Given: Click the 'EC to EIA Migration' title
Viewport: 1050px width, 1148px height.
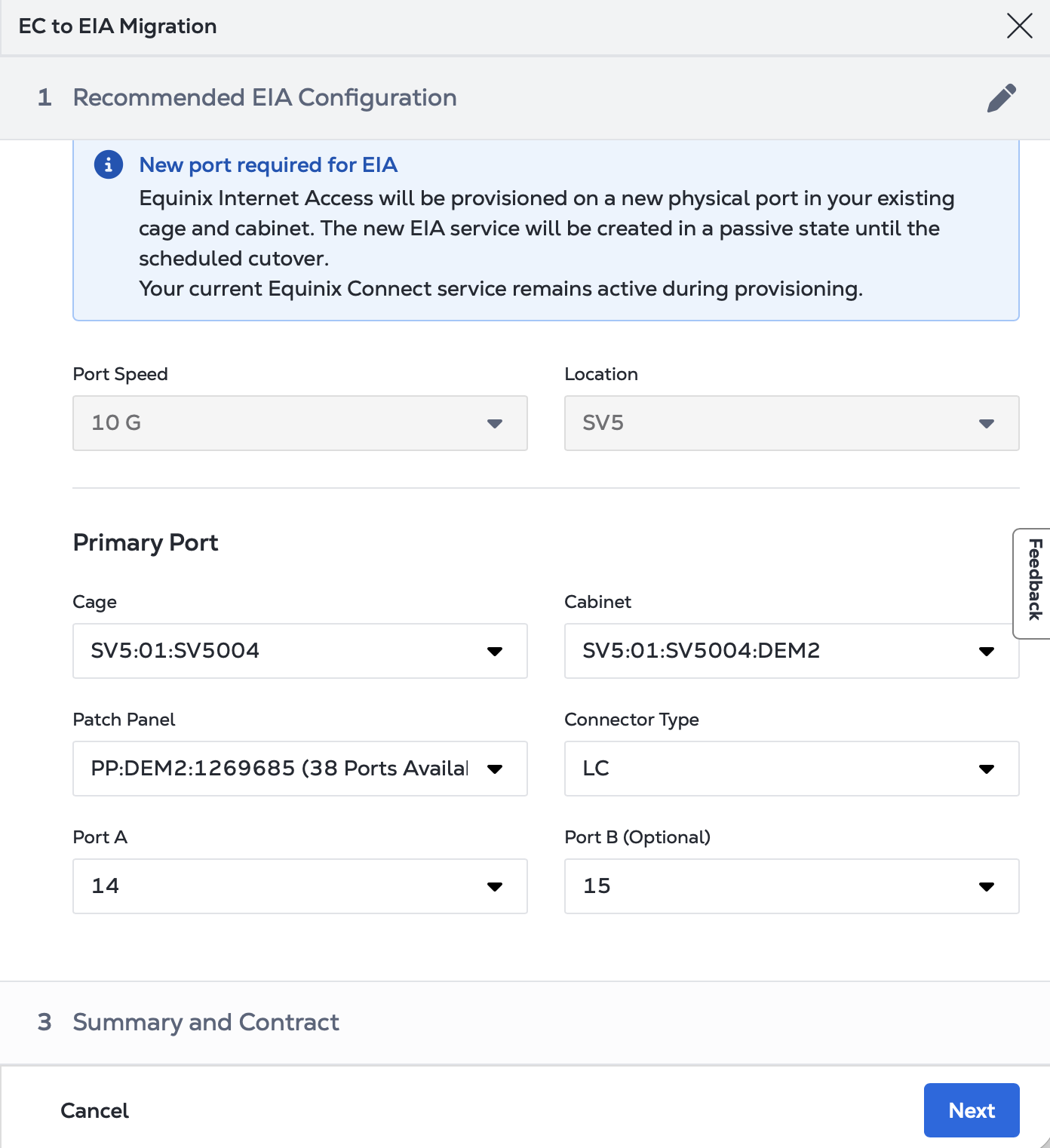Looking at the screenshot, I should pyautogui.click(x=118, y=26).
